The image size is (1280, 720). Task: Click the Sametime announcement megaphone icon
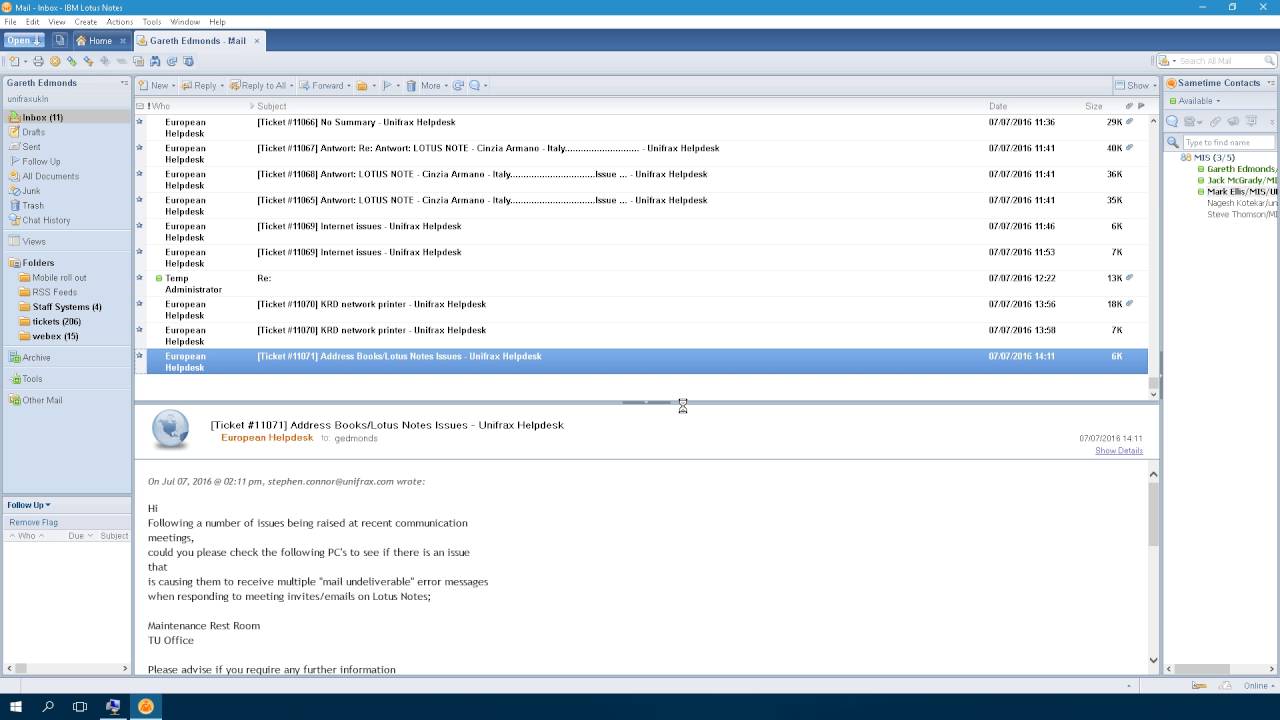coord(1233,121)
